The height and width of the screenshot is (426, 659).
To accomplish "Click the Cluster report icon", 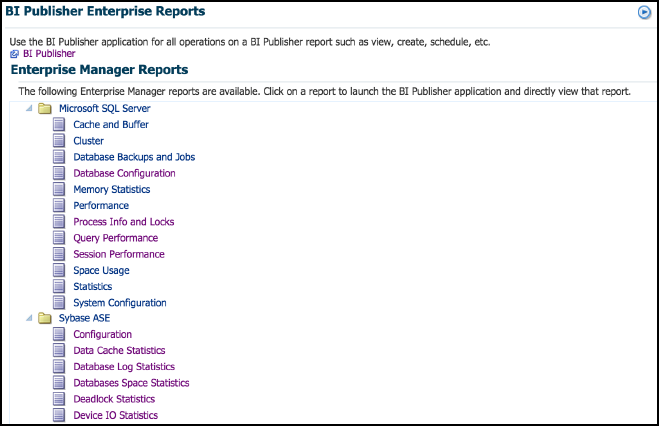I will 59,141.
